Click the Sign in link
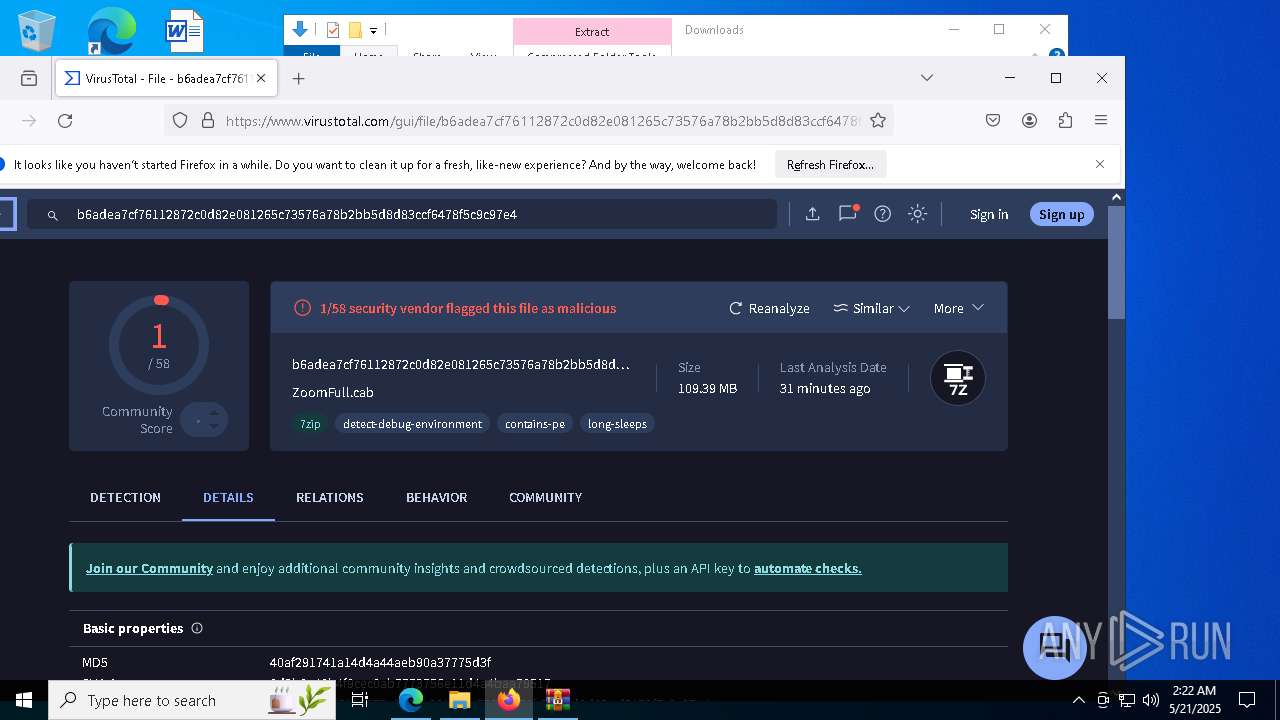 [x=989, y=214]
